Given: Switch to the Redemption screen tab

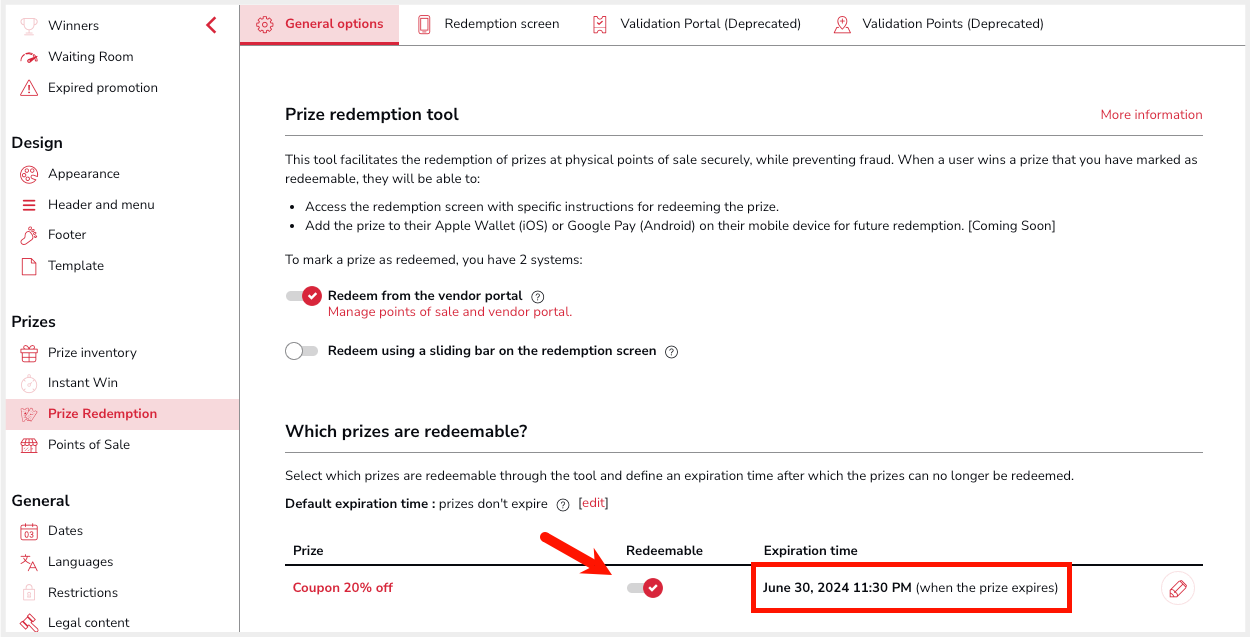Looking at the screenshot, I should (x=488, y=24).
